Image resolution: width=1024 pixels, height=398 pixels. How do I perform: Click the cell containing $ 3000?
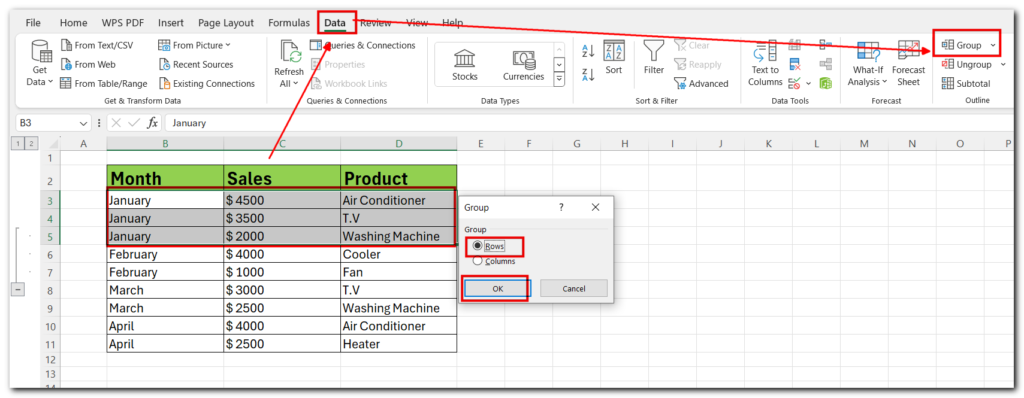point(281,290)
